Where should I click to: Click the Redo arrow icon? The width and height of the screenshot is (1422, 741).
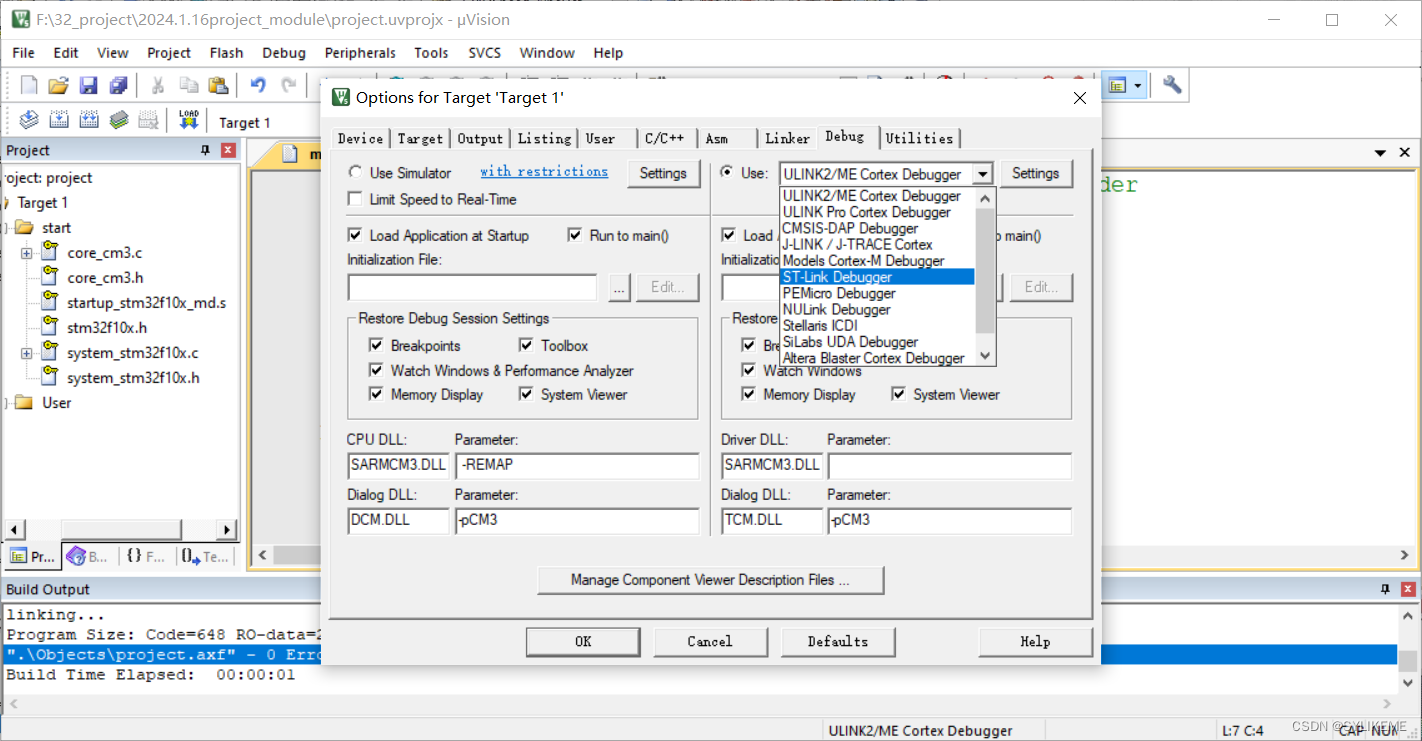[x=289, y=86]
